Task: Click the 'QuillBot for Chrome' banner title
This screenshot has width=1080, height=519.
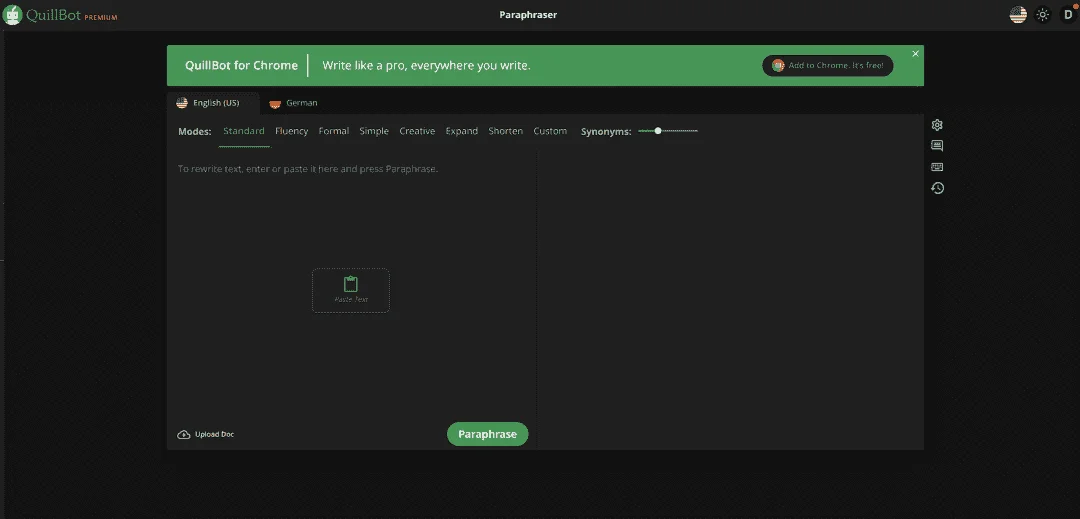Action: click(241, 65)
